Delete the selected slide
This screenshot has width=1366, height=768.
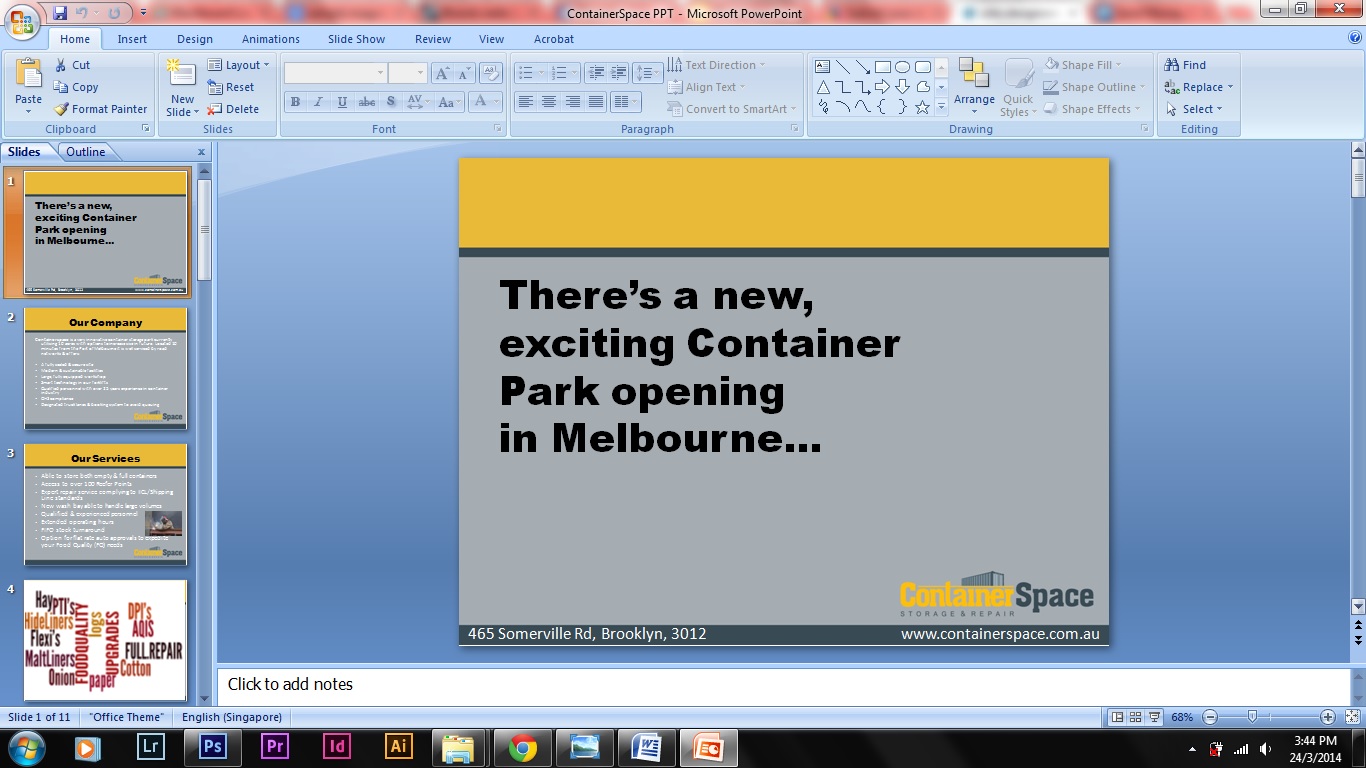coord(233,109)
